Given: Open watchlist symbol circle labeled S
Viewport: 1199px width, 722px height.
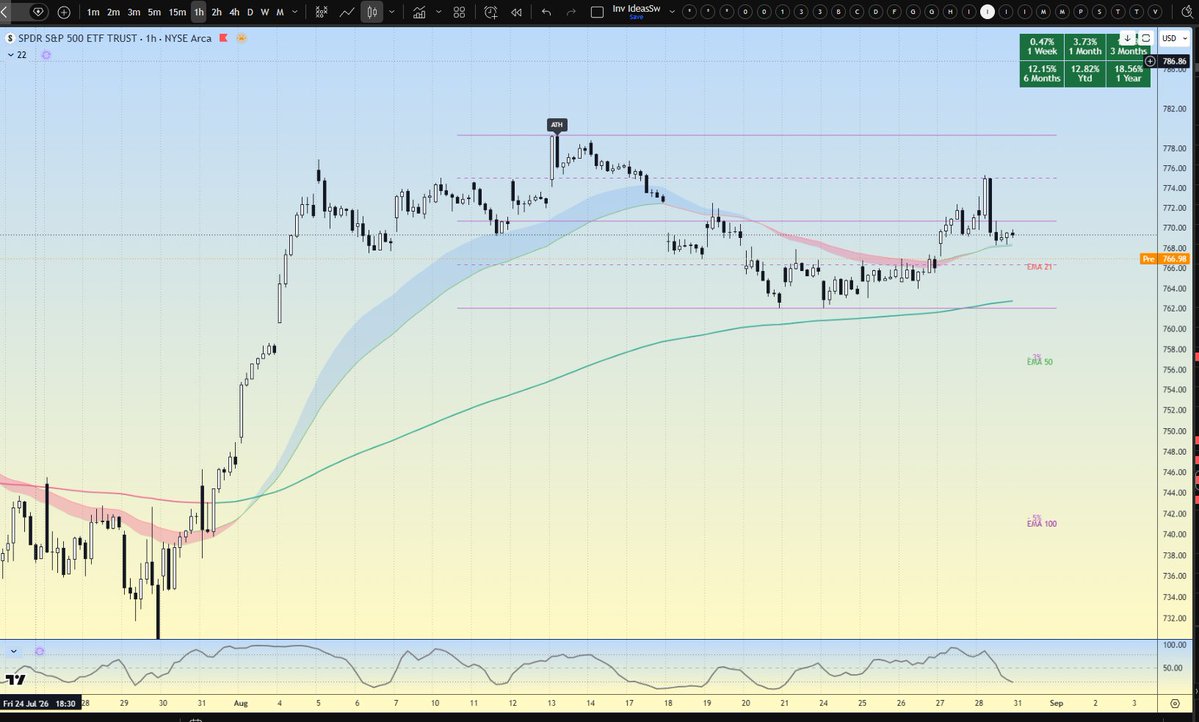Looking at the screenshot, I should [1100, 11].
